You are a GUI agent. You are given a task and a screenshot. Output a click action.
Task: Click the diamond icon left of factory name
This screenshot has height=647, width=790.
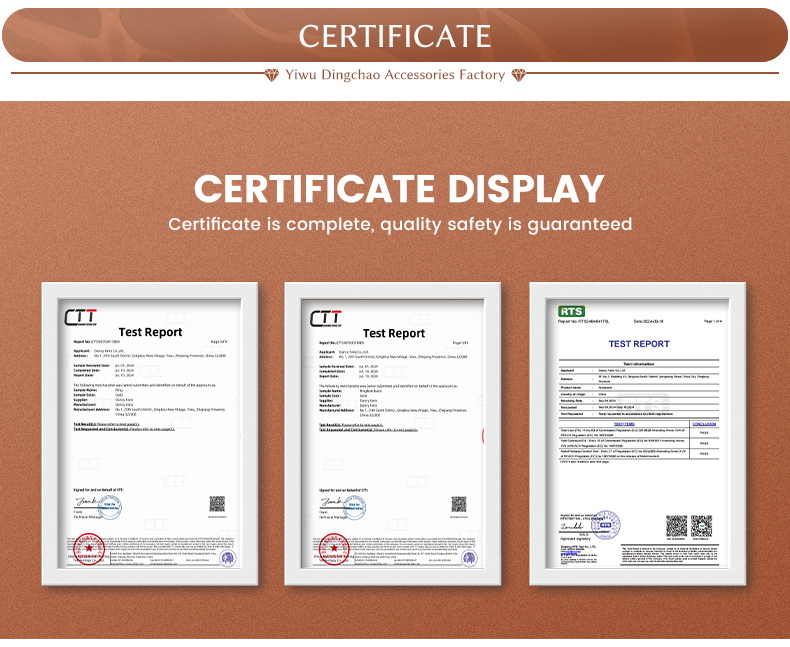[272, 76]
